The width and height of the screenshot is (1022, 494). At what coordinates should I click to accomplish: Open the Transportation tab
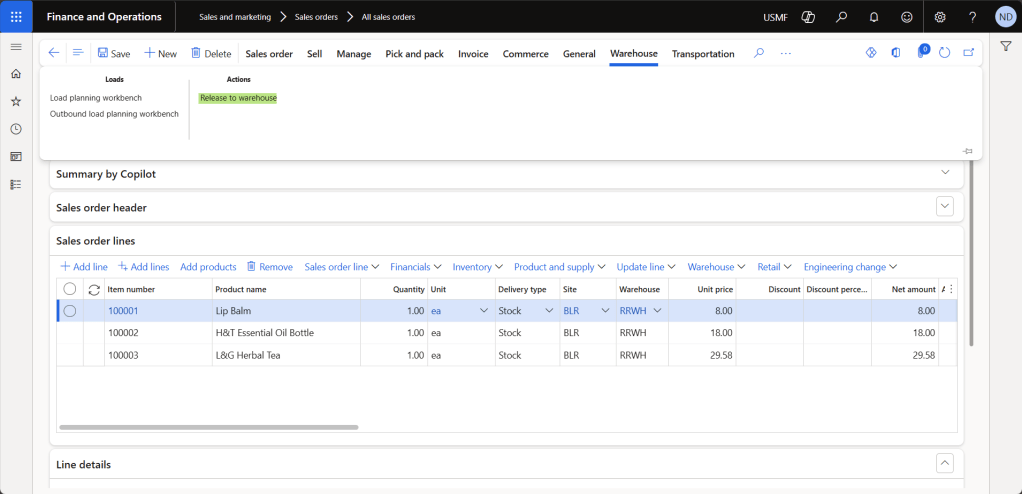coord(703,54)
